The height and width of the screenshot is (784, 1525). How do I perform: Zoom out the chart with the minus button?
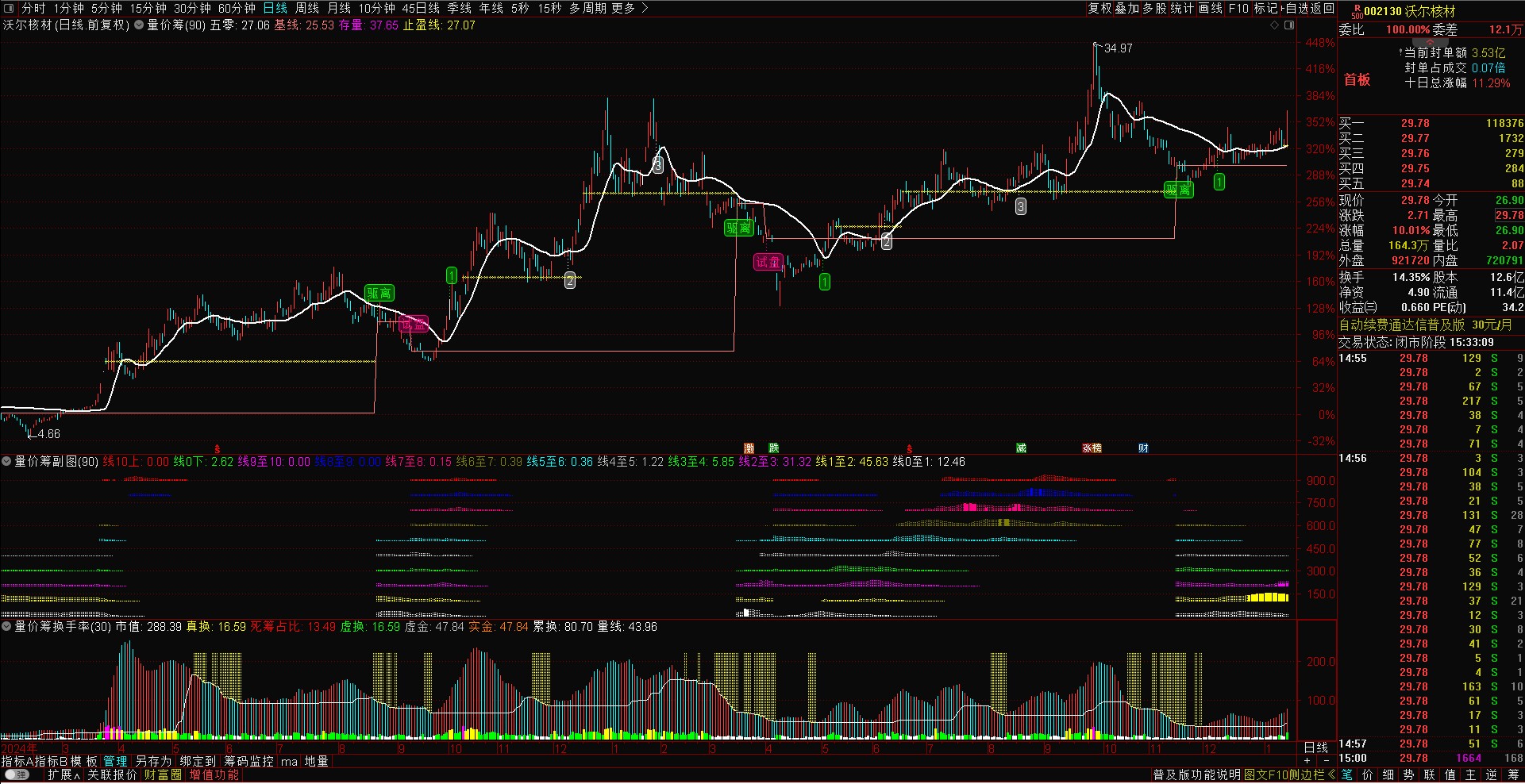pyautogui.click(x=1326, y=760)
